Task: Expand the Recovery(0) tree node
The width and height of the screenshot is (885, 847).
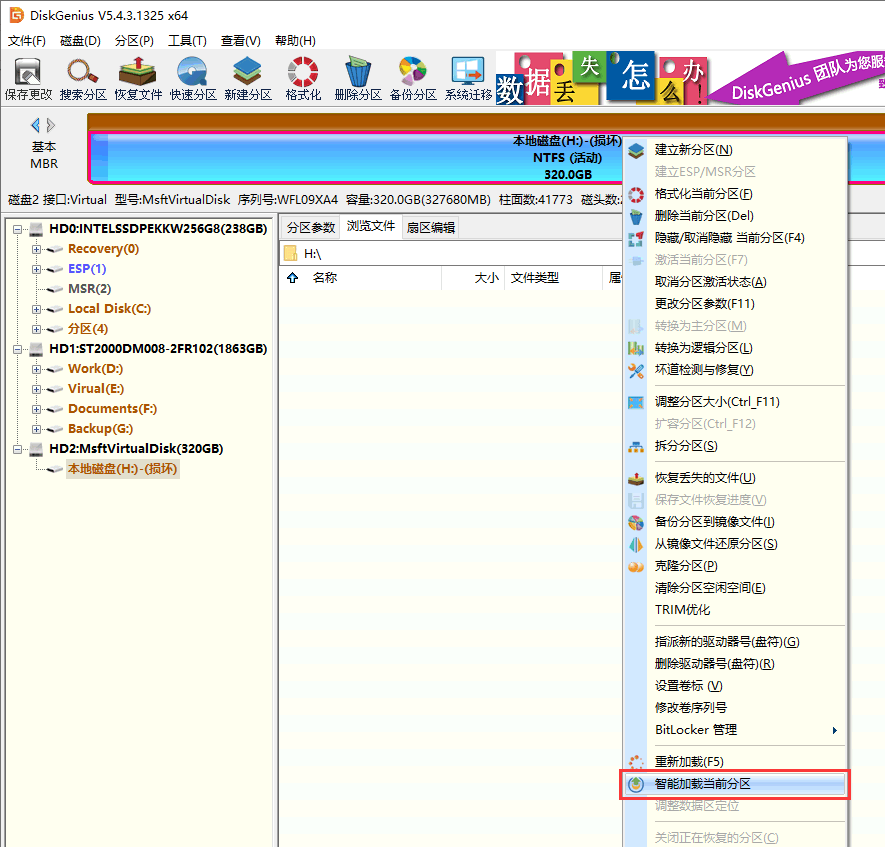Action: (37, 249)
